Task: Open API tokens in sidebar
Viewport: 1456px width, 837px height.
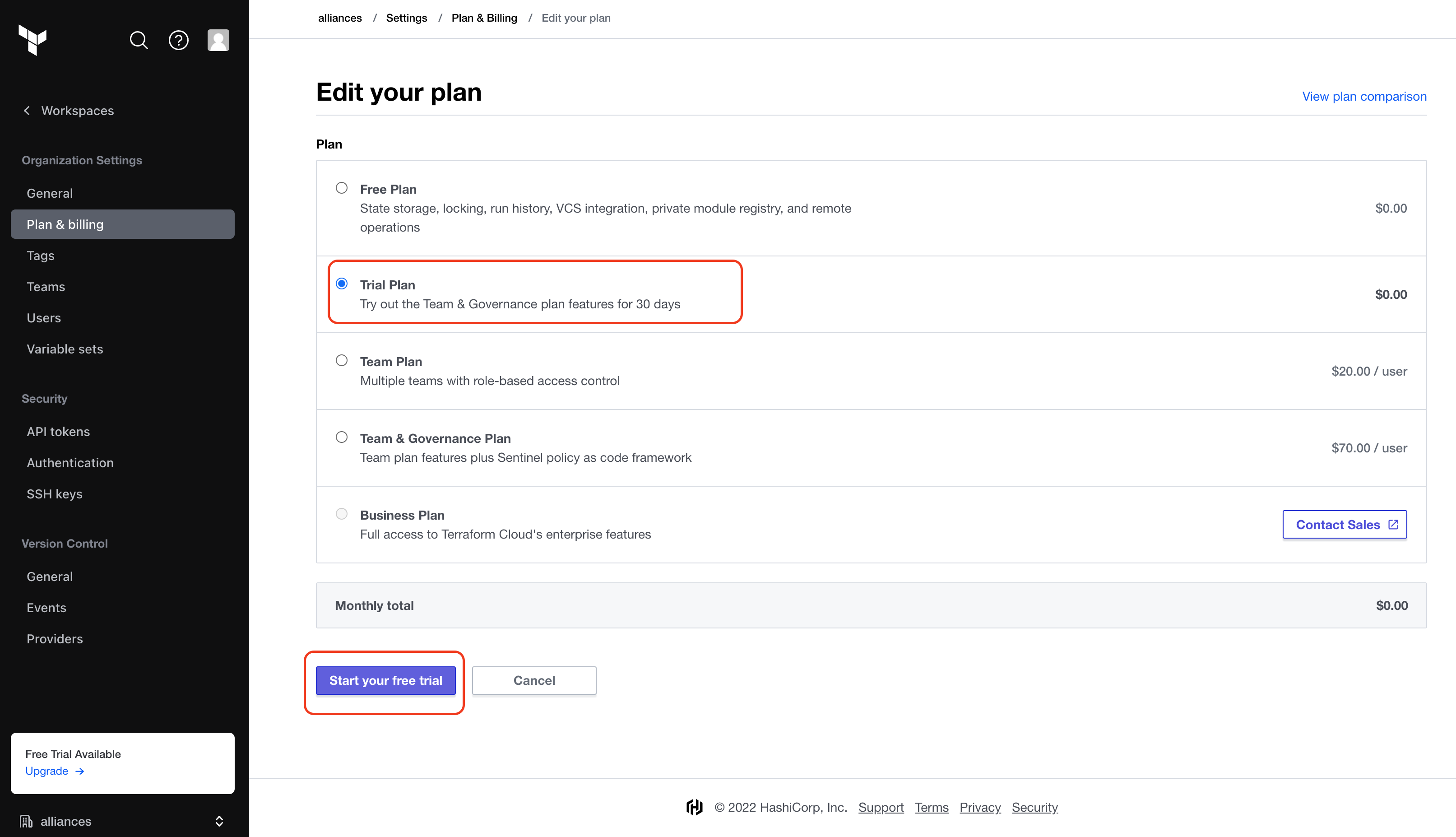Action: tap(58, 431)
